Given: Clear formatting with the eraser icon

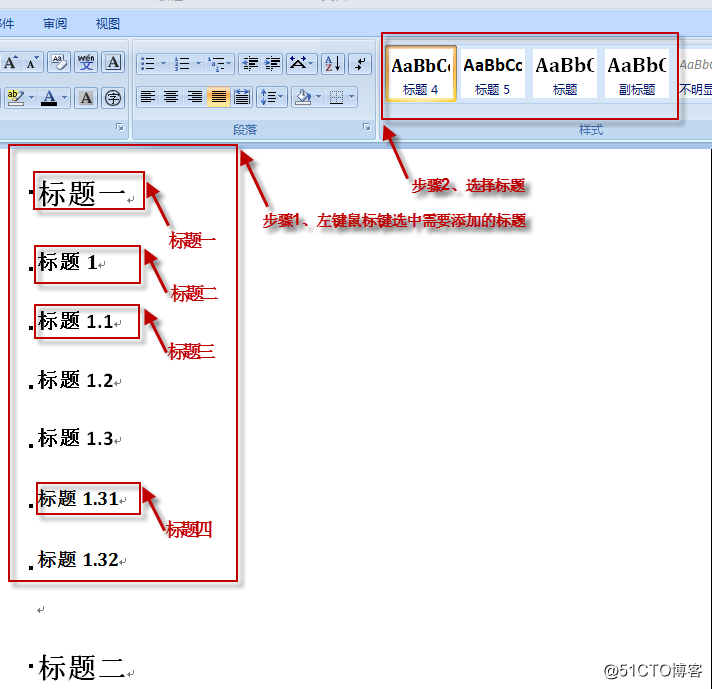Looking at the screenshot, I should click(x=59, y=63).
